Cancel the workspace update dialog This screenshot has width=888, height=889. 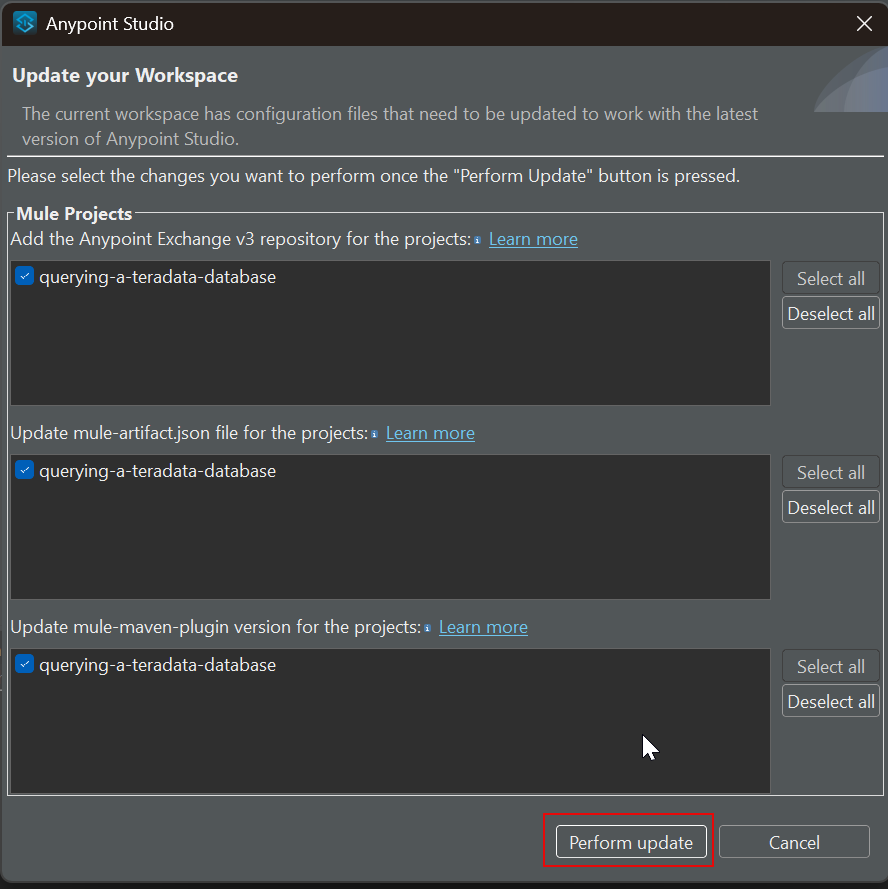[x=794, y=842]
